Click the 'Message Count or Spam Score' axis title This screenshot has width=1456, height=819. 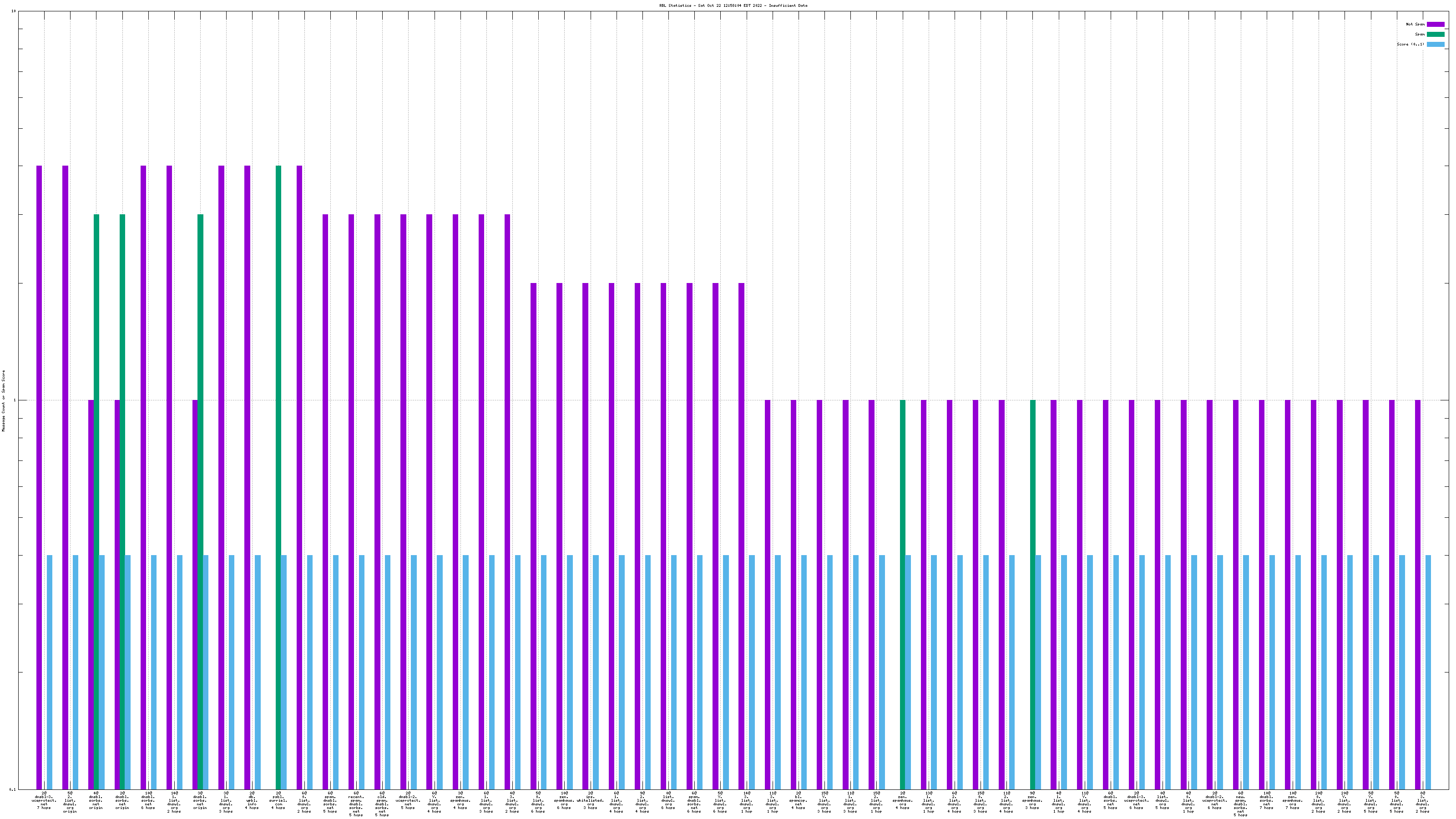coord(3,401)
